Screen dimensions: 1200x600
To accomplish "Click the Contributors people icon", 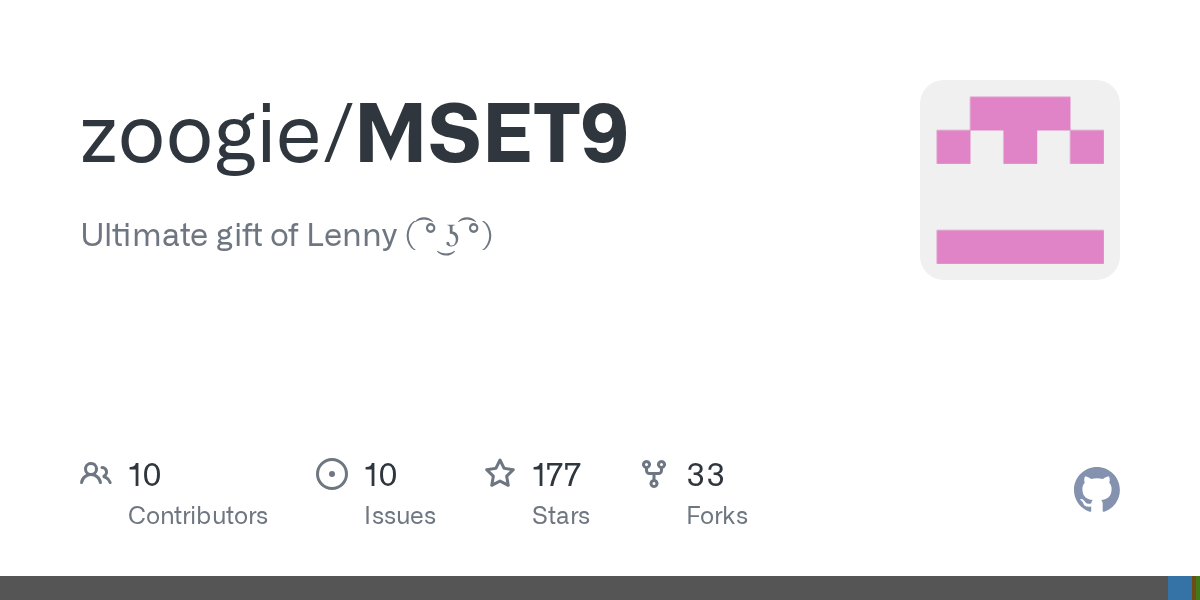I will pos(96,474).
